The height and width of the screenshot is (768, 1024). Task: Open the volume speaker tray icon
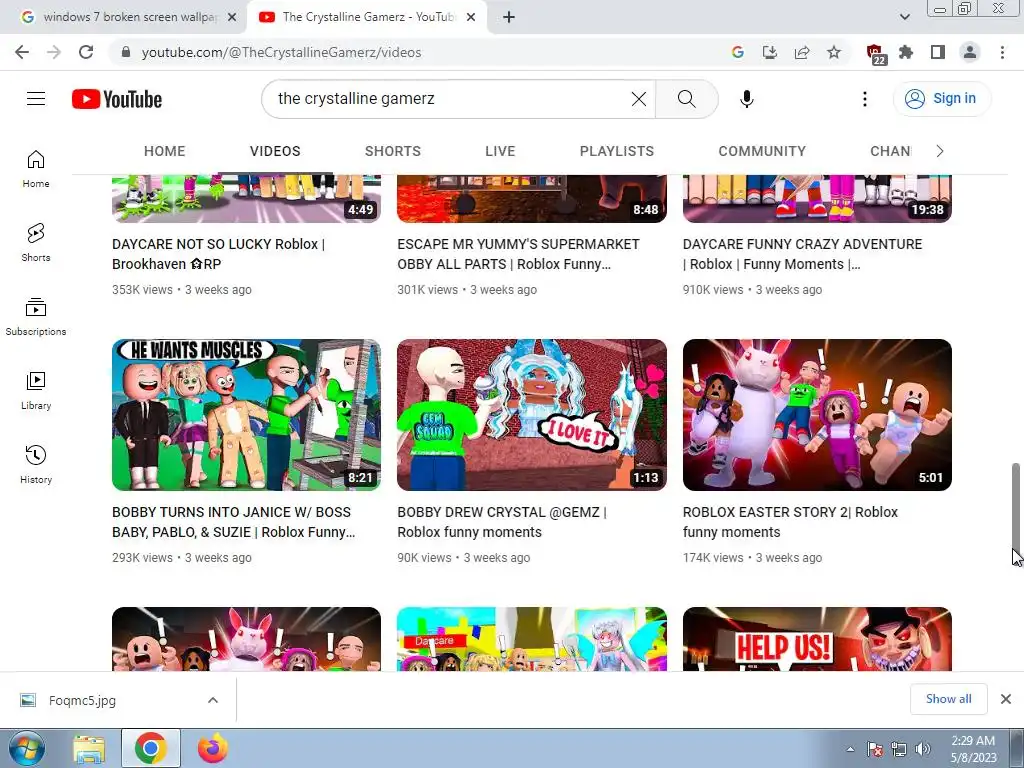pyautogui.click(x=923, y=749)
